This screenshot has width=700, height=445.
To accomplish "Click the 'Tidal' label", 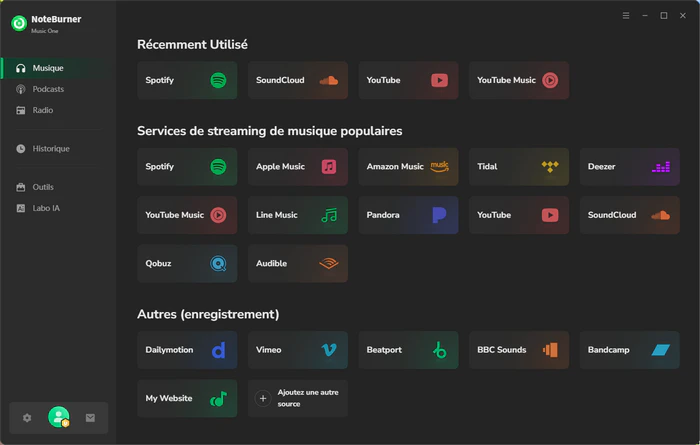I will (487, 166).
